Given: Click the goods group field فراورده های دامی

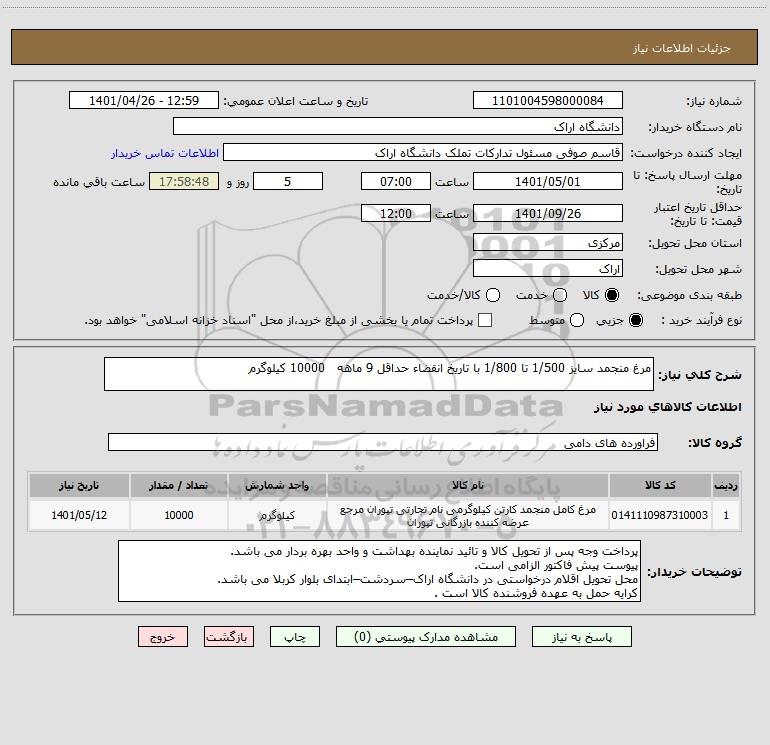Looking at the screenshot, I should pos(383,442).
